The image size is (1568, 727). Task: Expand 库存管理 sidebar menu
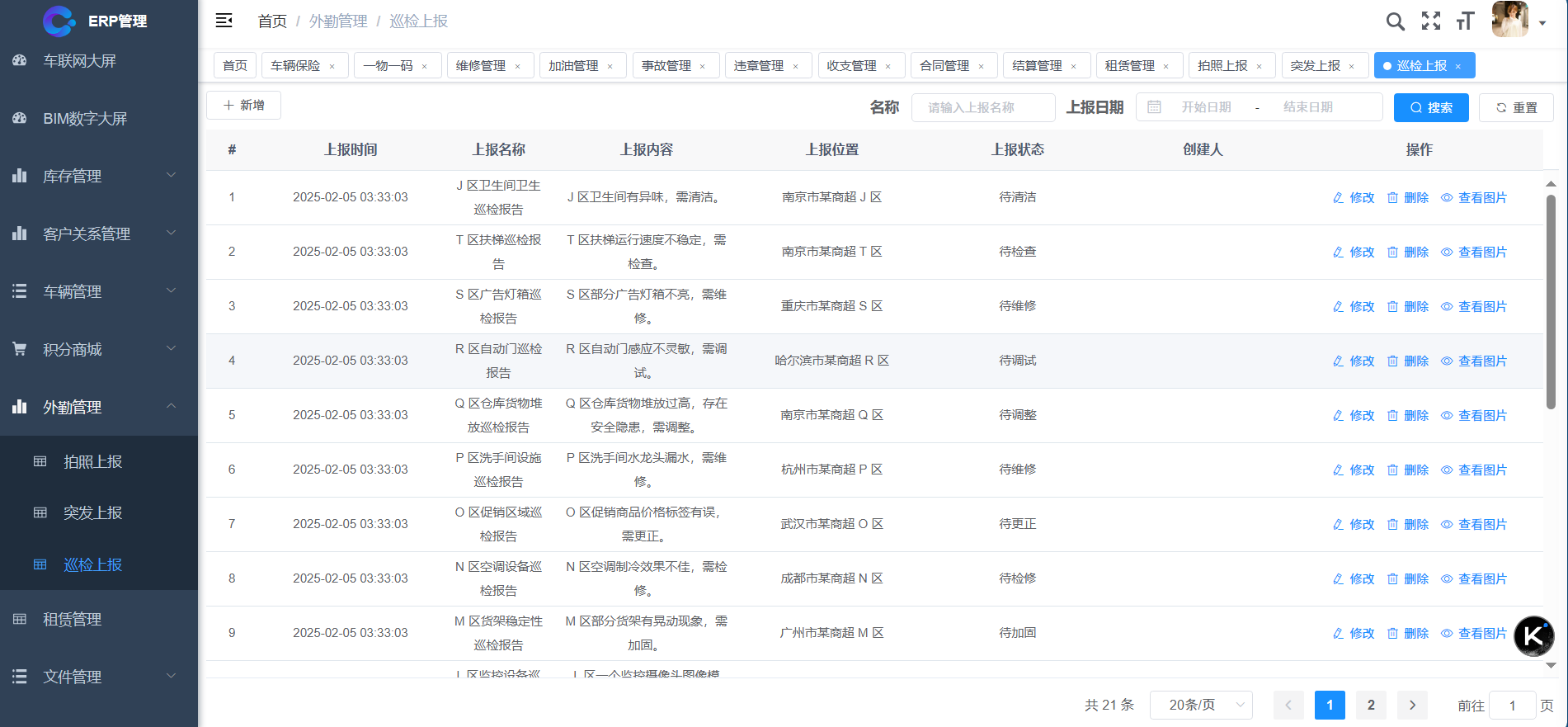click(99, 176)
